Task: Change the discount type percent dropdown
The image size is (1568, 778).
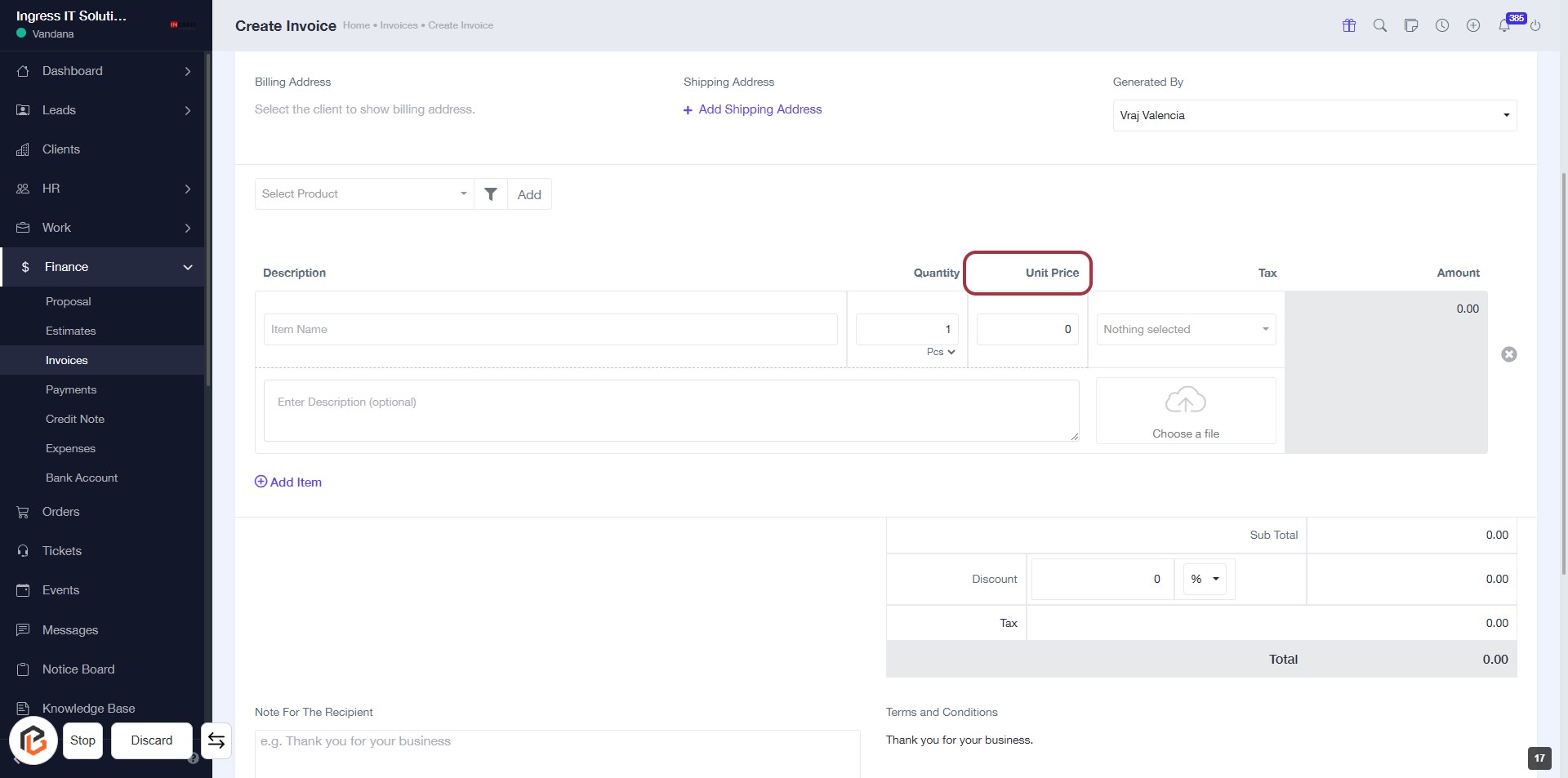Action: point(1205,580)
